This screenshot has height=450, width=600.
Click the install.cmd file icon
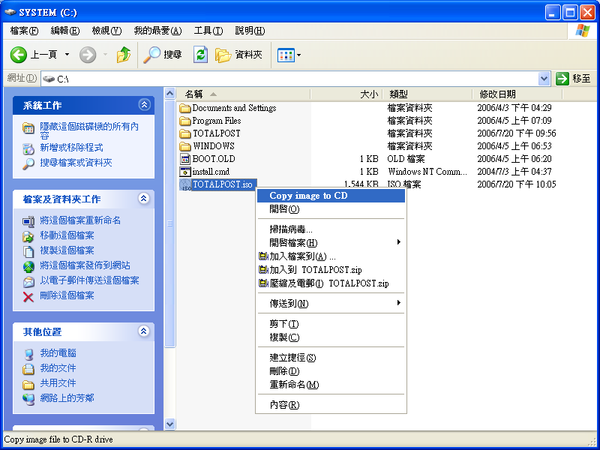(x=185, y=171)
